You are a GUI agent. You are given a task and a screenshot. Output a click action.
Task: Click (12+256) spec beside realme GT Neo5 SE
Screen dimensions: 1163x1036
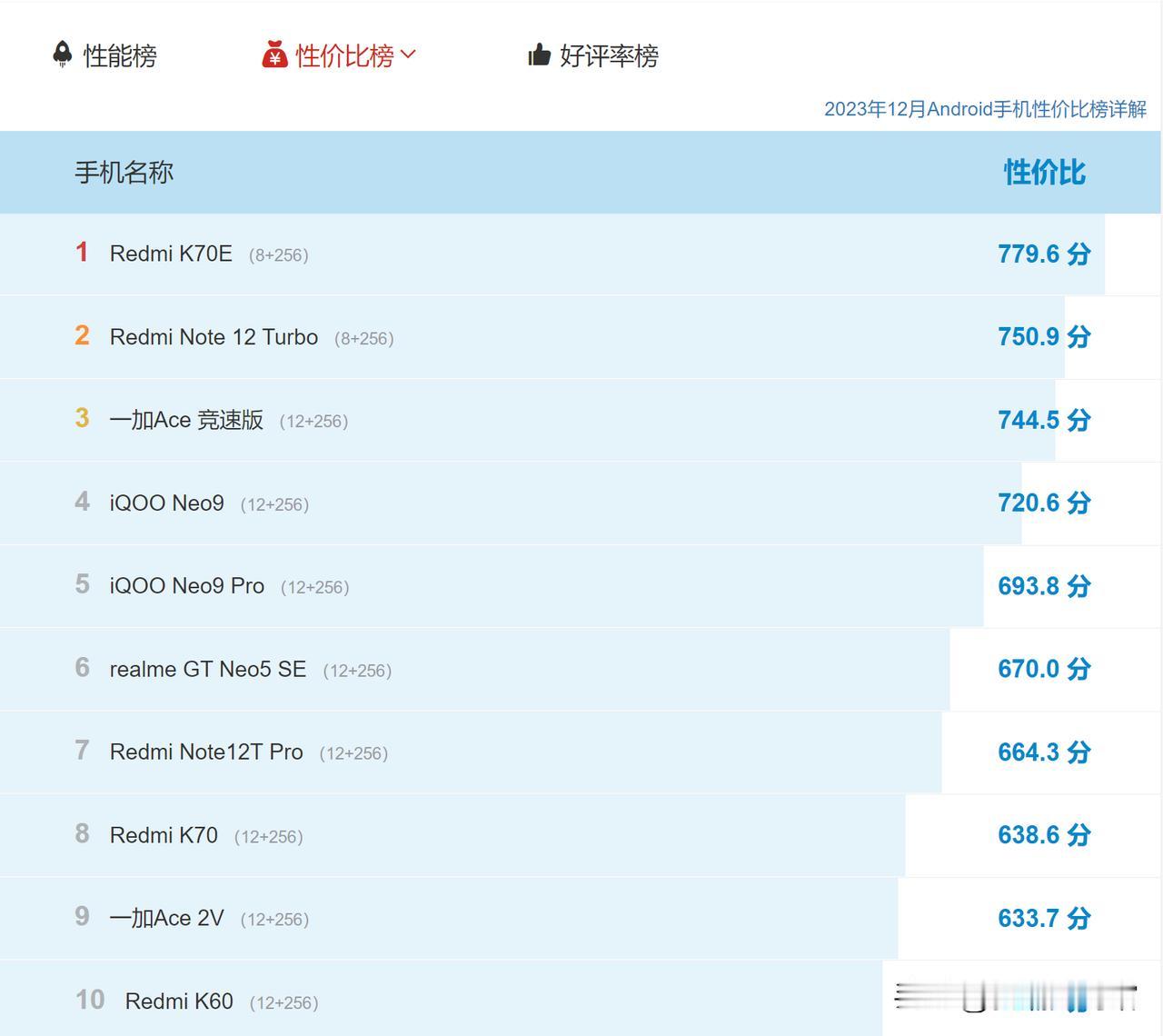click(x=357, y=671)
